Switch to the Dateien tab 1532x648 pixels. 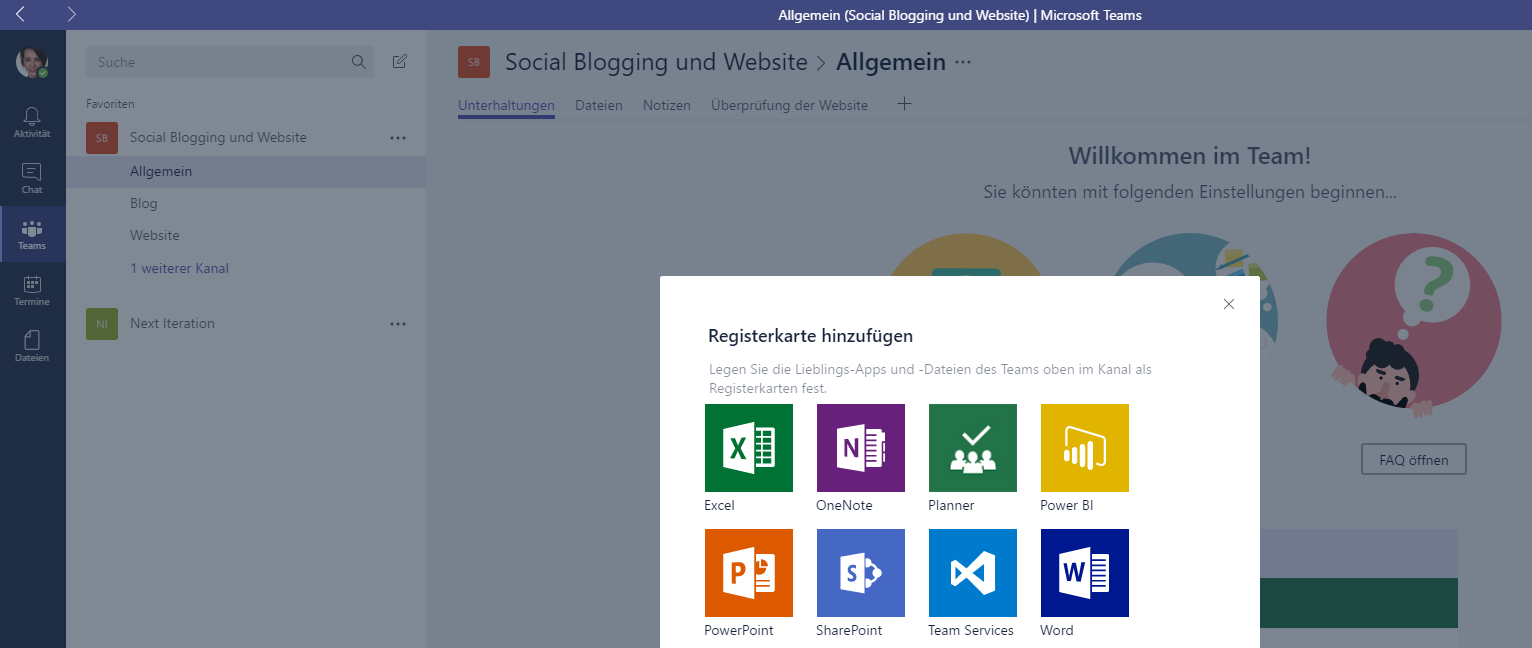click(599, 105)
